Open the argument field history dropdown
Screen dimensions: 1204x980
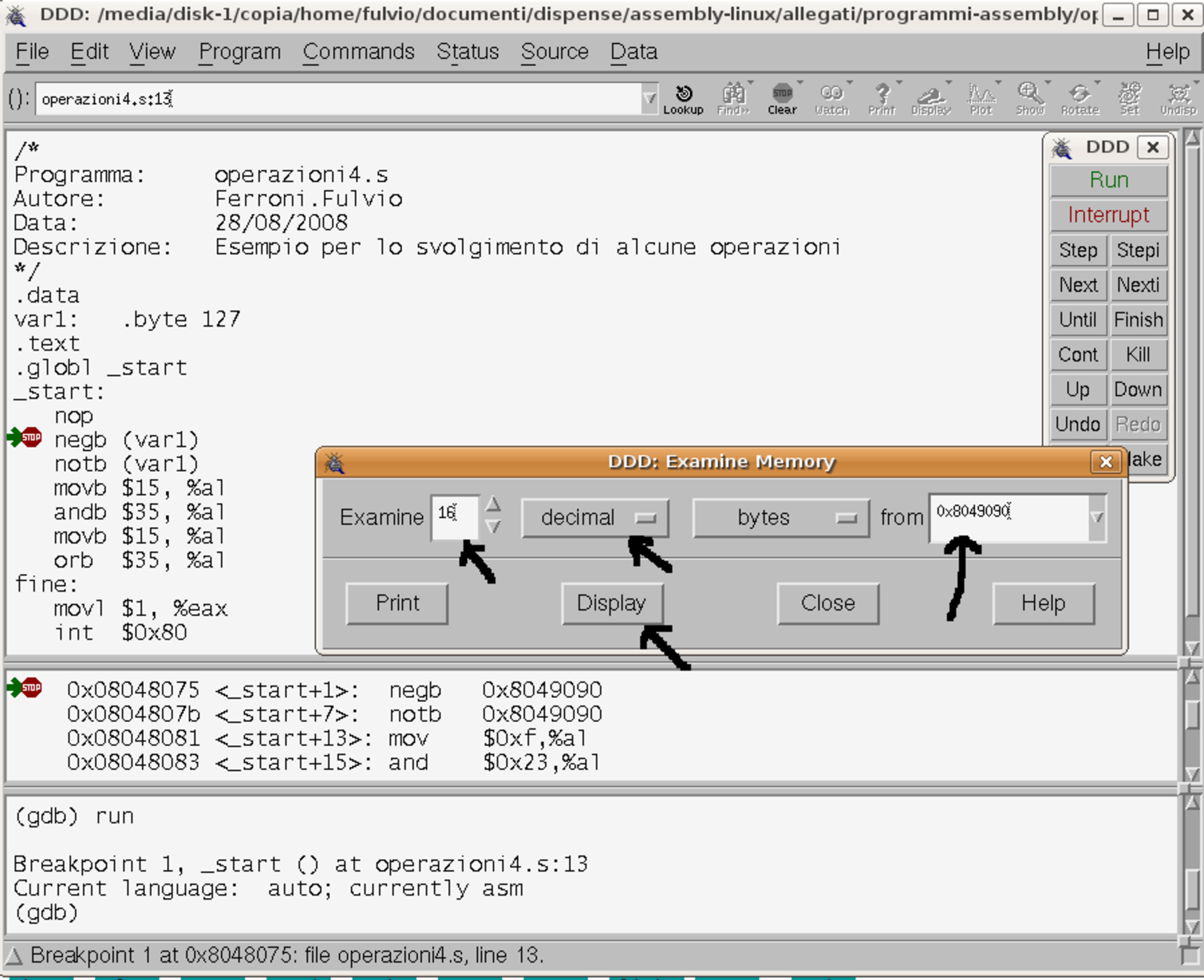(649, 99)
